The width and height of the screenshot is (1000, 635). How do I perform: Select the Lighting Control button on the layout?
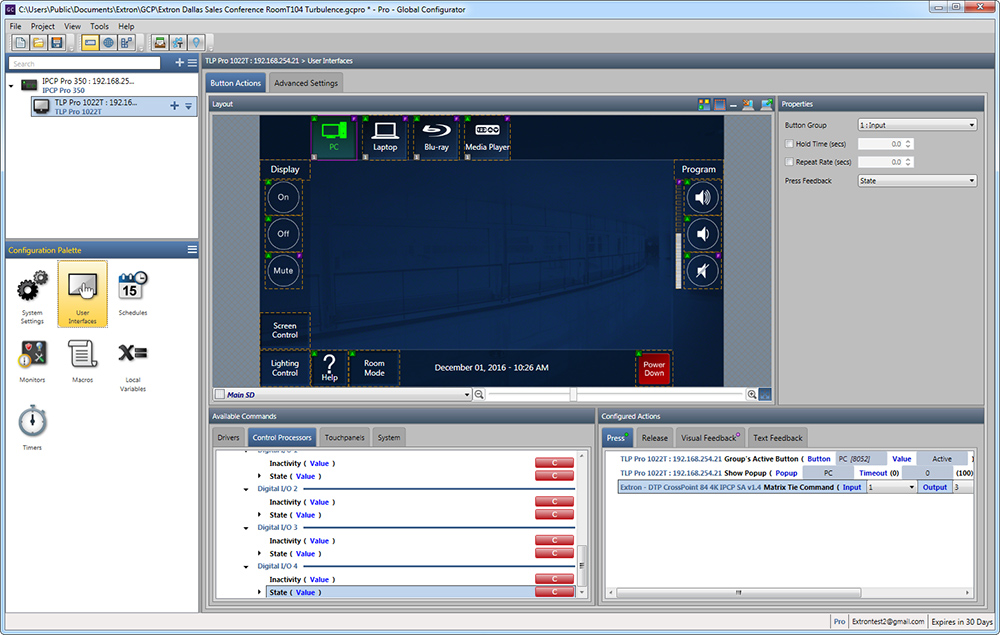click(x=284, y=368)
